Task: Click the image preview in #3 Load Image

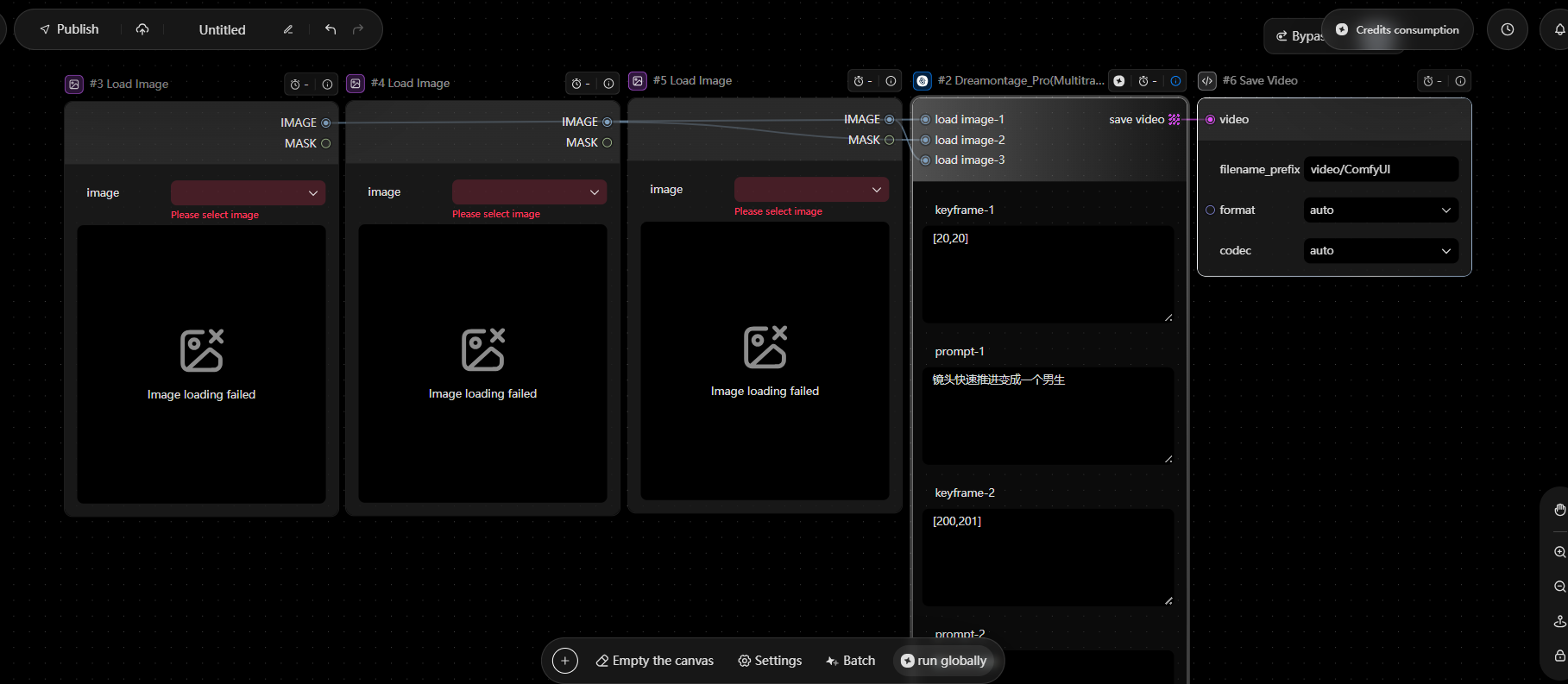Action: (x=202, y=364)
